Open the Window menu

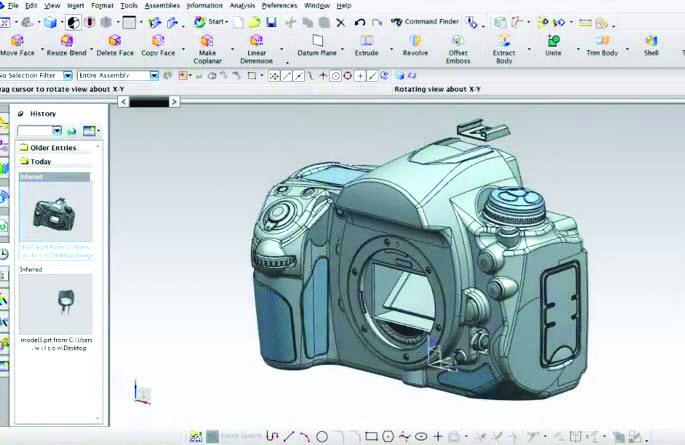point(317,6)
